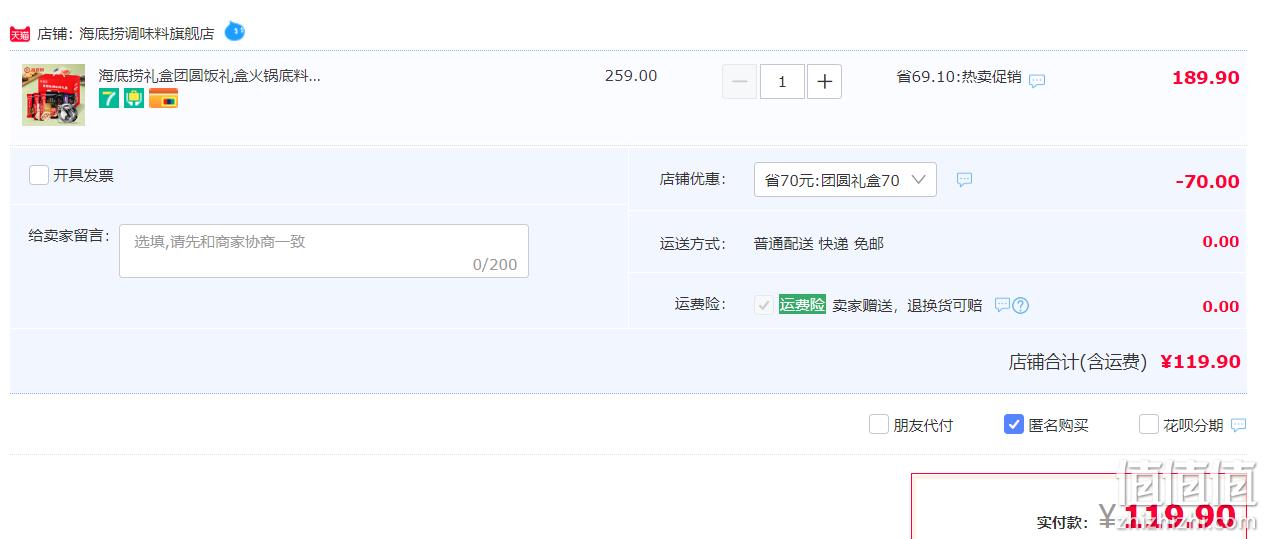The height and width of the screenshot is (539, 1266).
Task: Open the info bubble next to store discount dropdown
Action: [964, 180]
